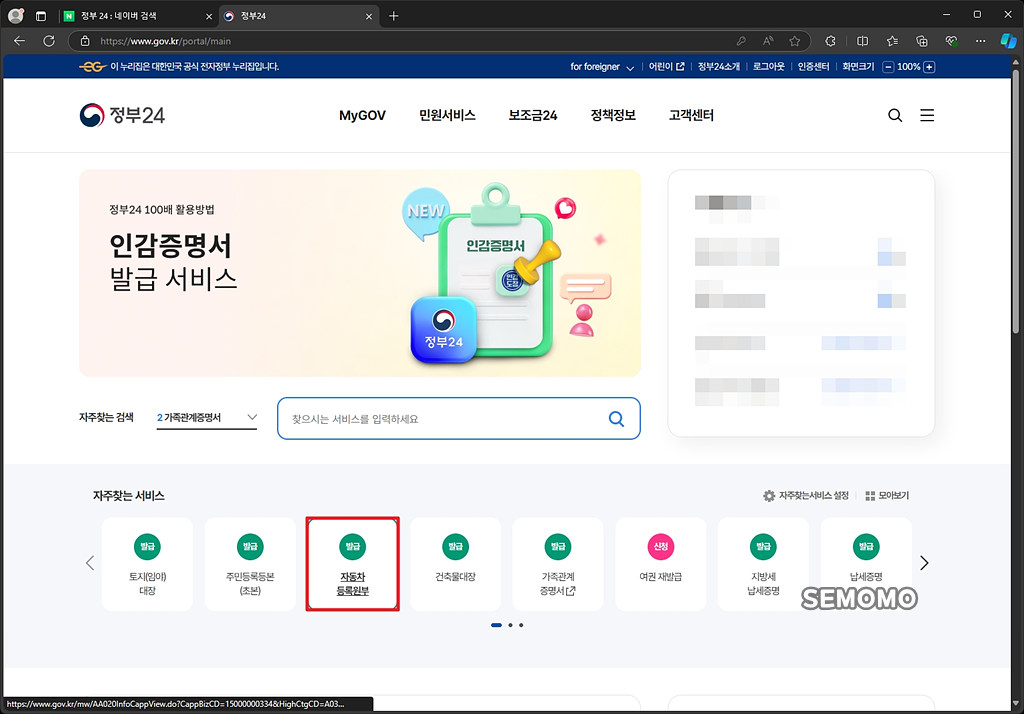
Task: Open the 인증센터 link
Action: point(813,67)
